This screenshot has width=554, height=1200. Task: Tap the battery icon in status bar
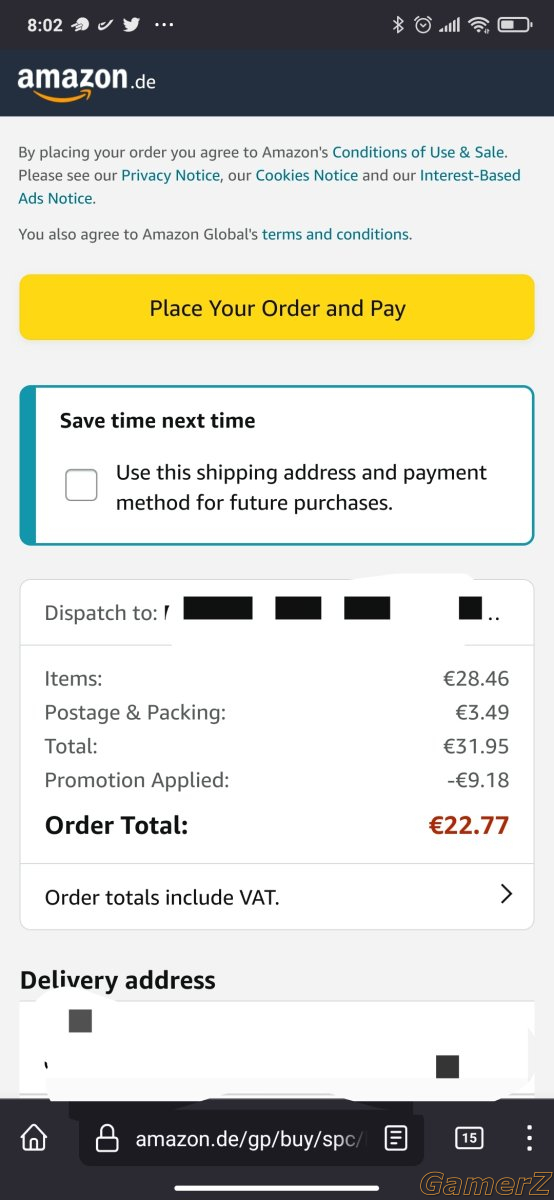(514, 25)
